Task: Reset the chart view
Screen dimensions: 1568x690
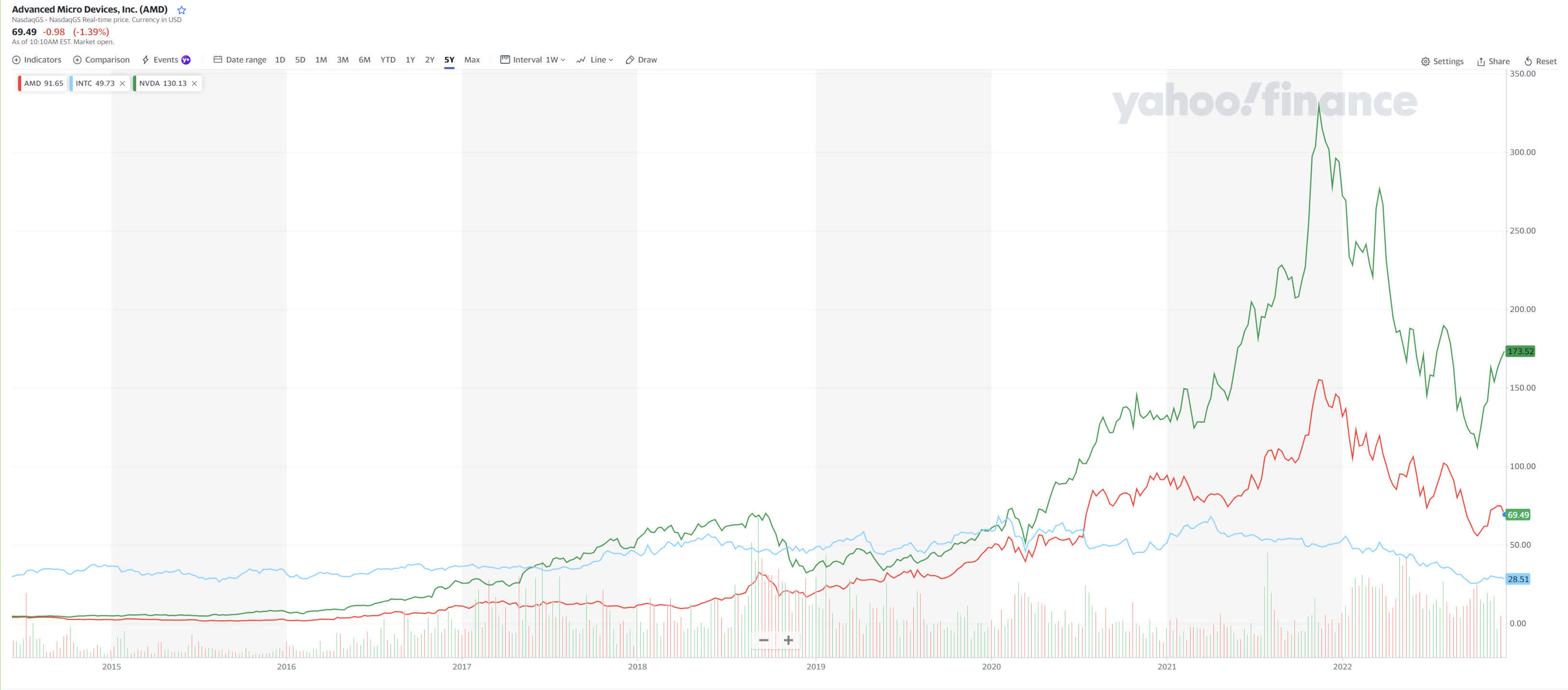Action: [x=1528, y=61]
